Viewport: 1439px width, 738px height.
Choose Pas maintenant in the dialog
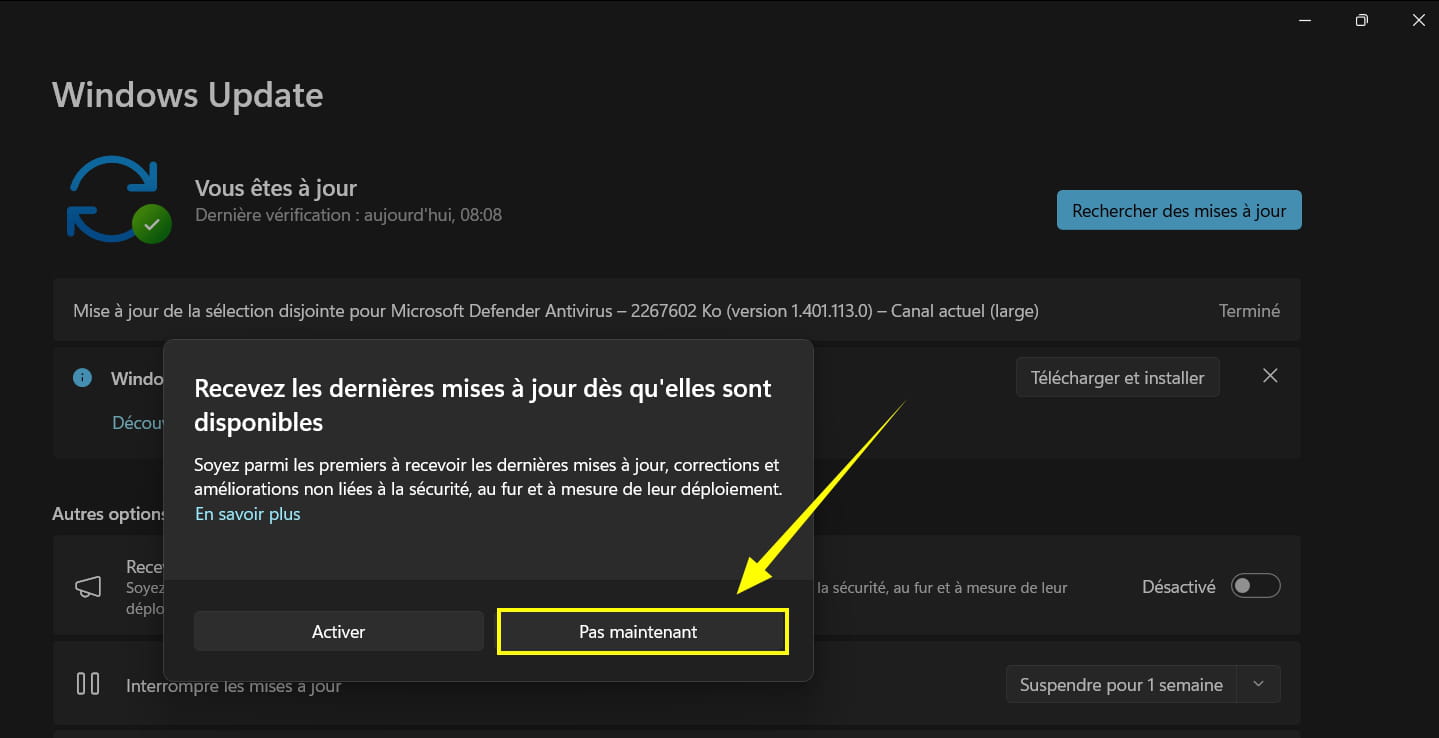[x=642, y=632]
